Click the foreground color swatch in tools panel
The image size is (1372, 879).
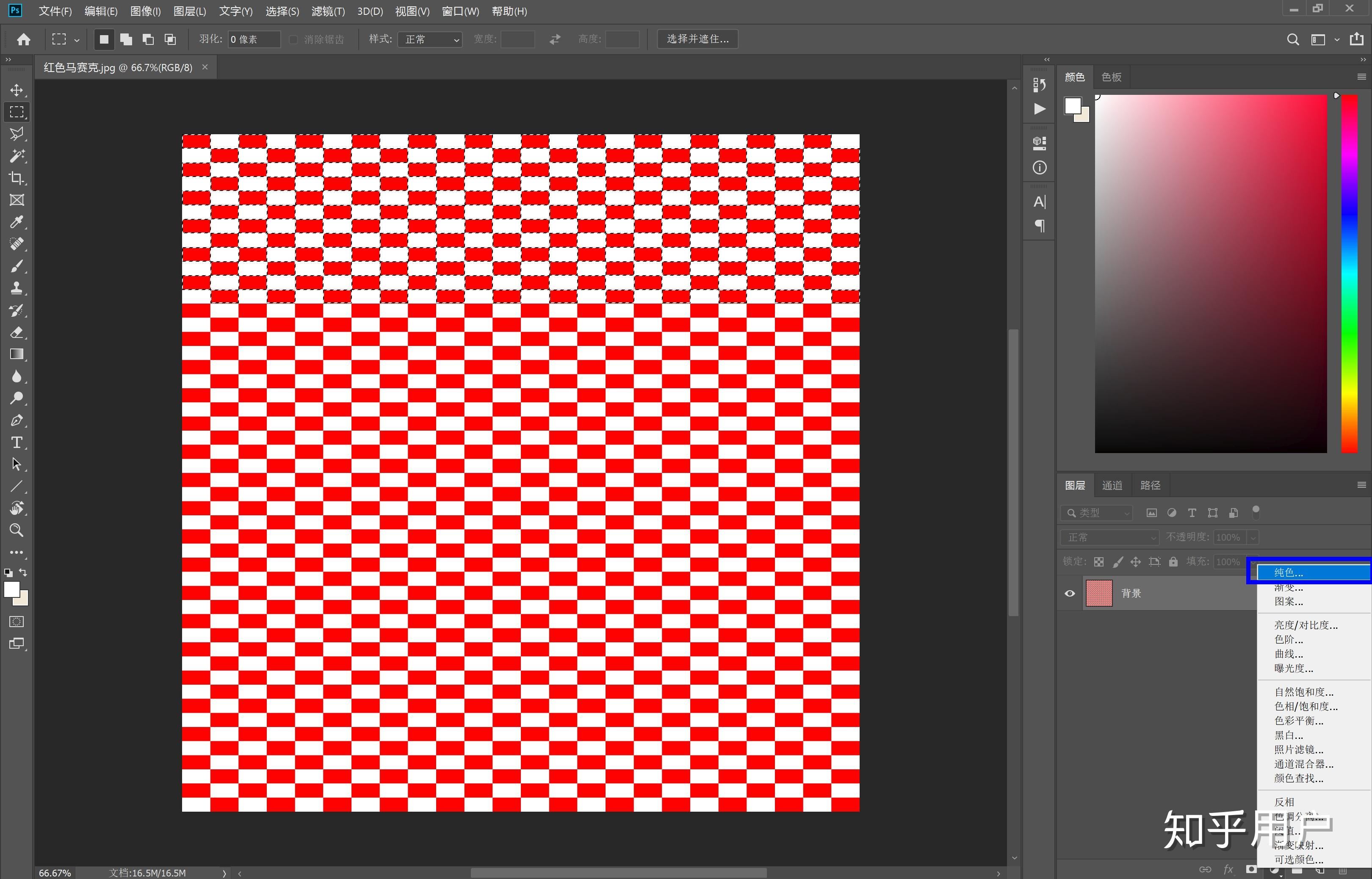(11, 589)
